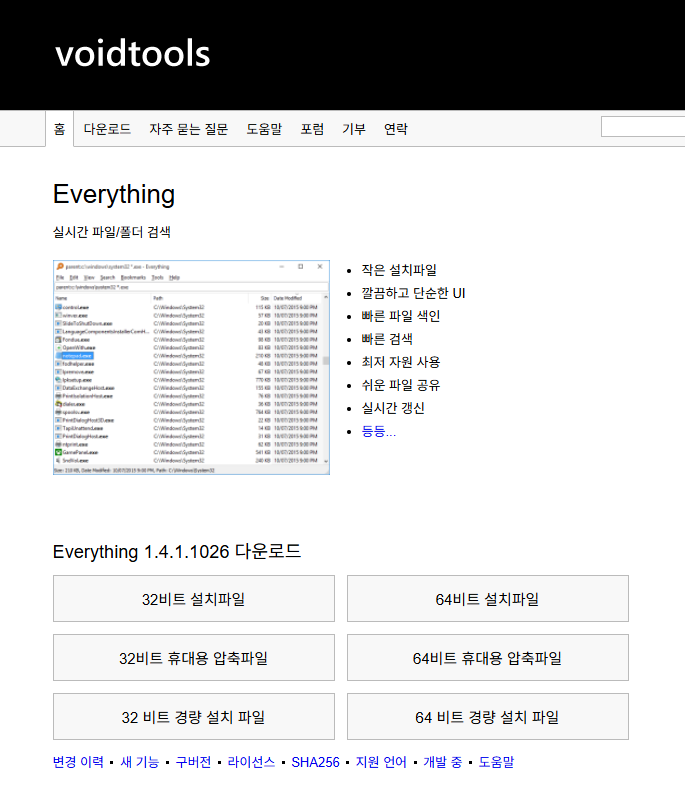Download 64 비트 경량 설치 파일

[x=488, y=717]
